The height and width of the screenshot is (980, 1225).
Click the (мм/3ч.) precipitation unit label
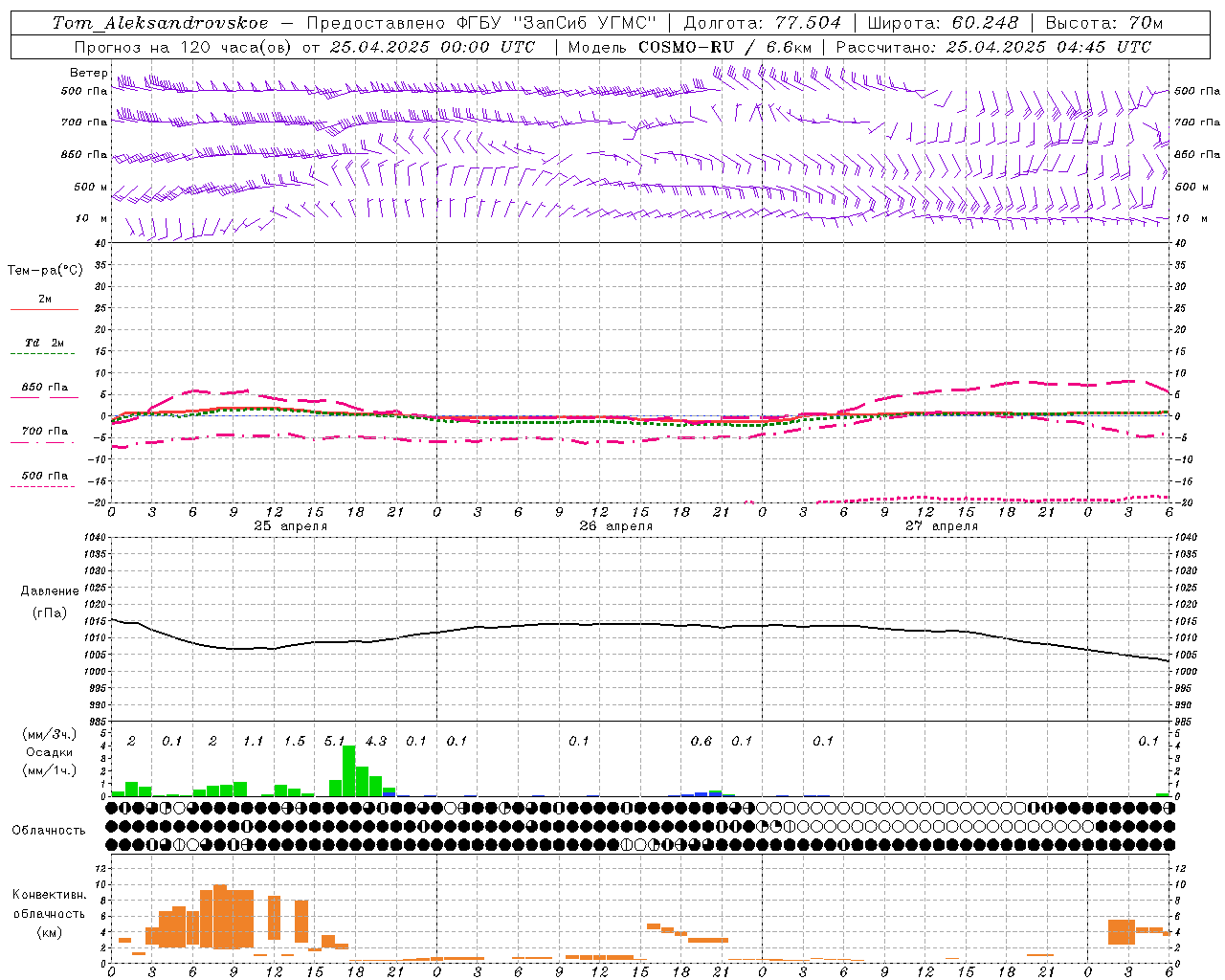click(x=50, y=734)
